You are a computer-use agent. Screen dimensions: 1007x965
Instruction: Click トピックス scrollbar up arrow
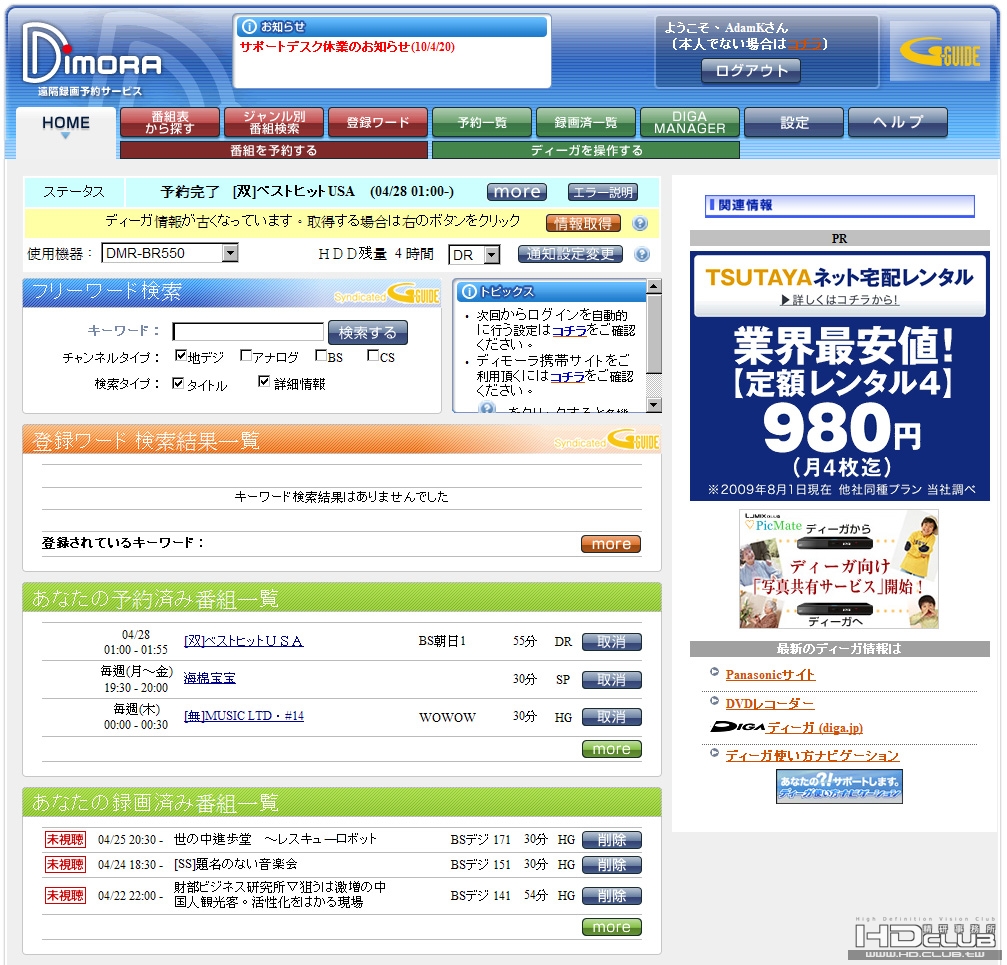654,286
